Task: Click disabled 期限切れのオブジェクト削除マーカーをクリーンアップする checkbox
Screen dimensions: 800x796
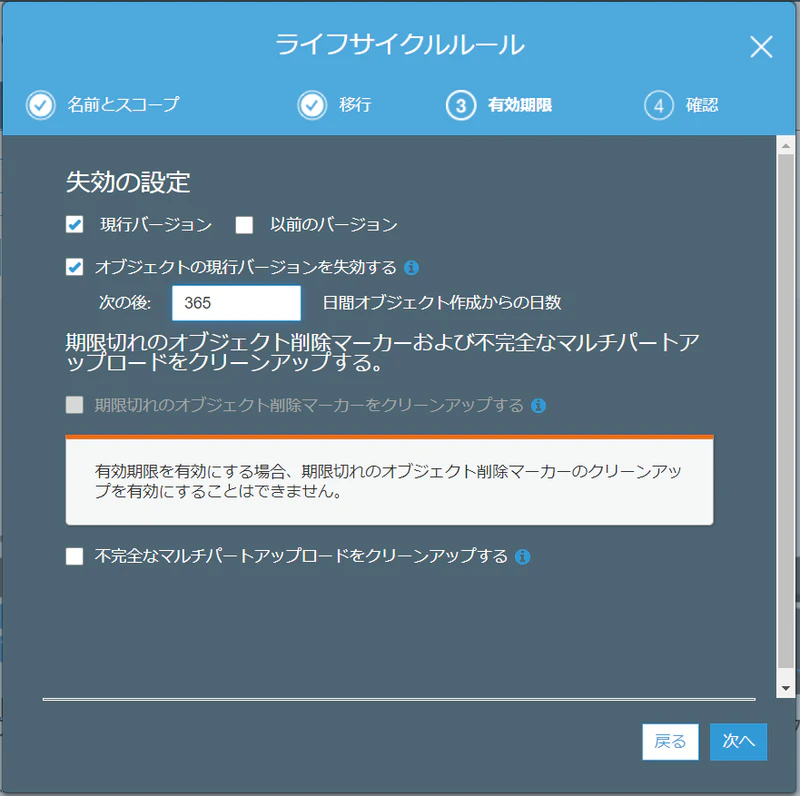Action: [74, 405]
